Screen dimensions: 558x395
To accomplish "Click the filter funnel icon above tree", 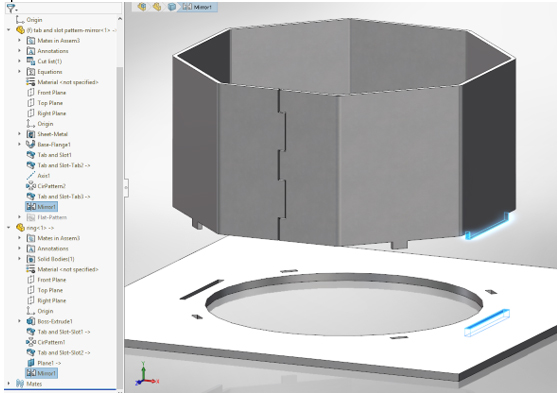I will 11,8.
